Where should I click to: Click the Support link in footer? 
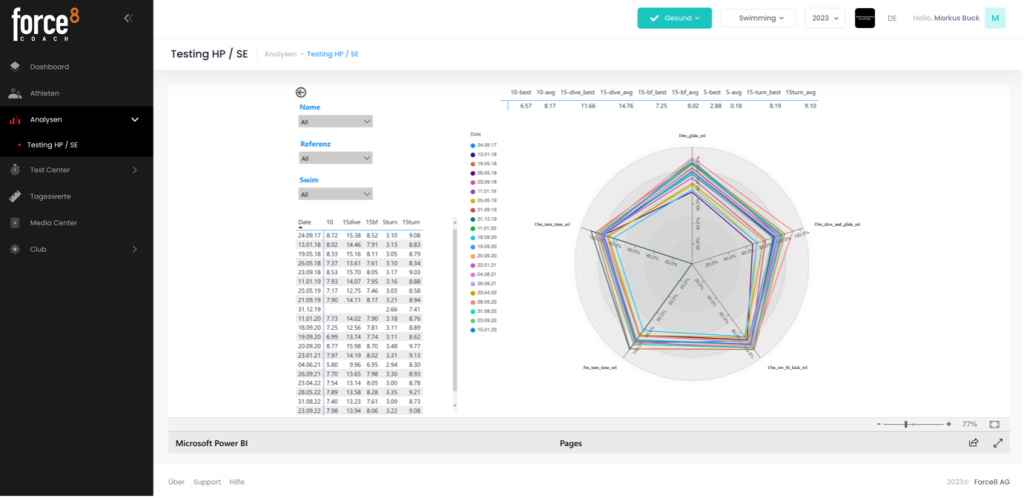point(206,482)
